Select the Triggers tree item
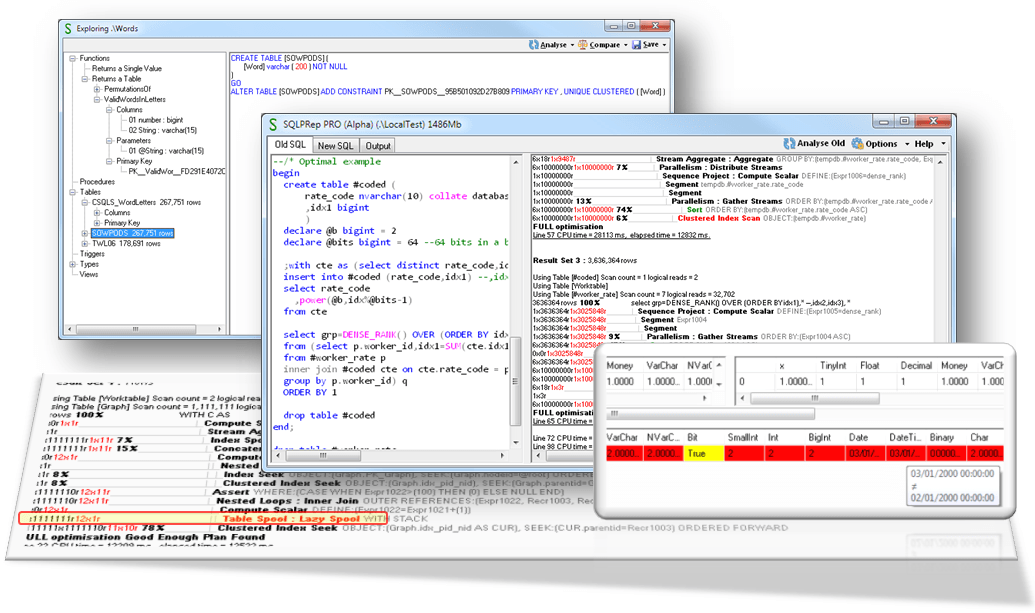 click(92, 254)
